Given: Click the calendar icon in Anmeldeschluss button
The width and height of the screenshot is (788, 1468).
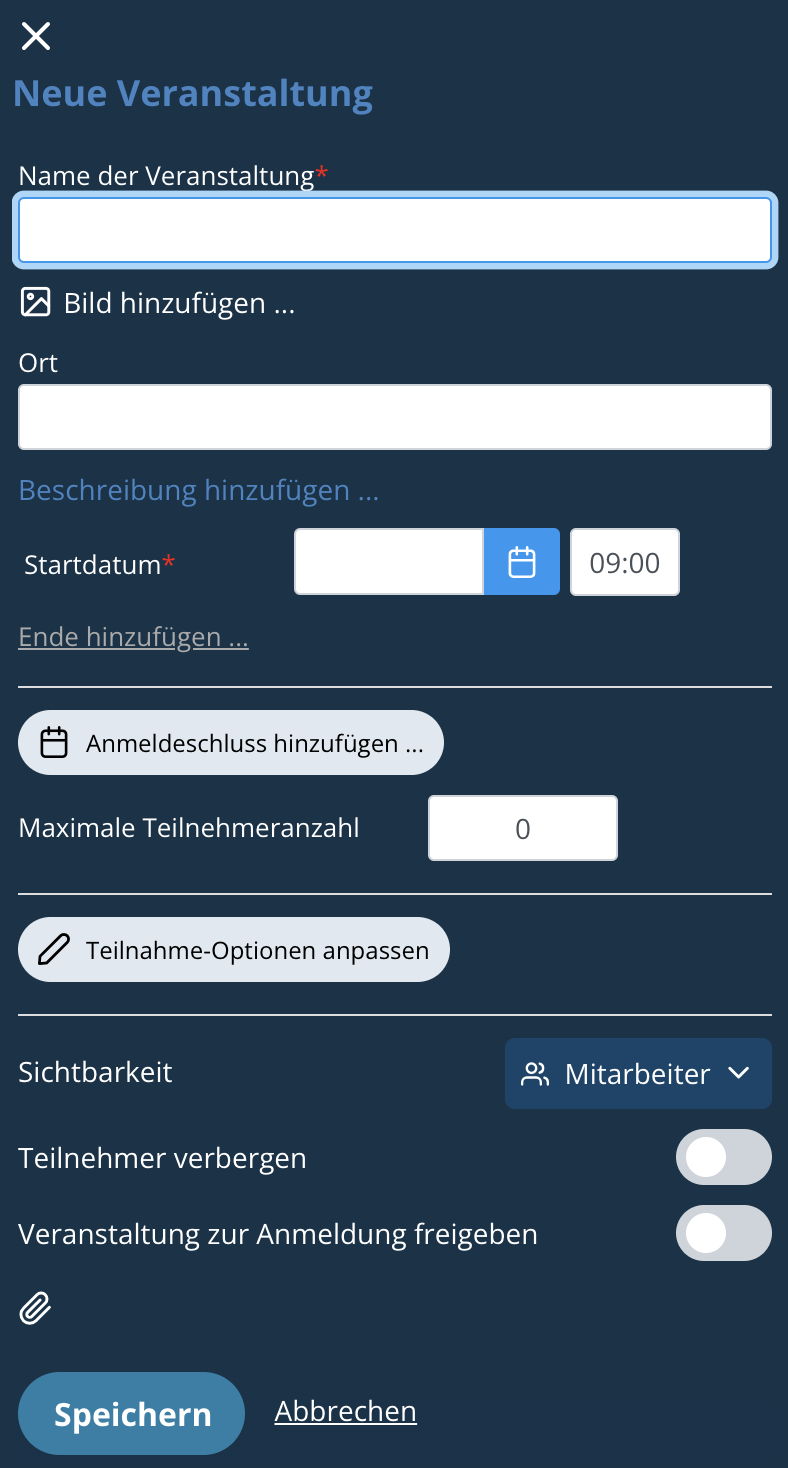Looking at the screenshot, I should coord(54,743).
